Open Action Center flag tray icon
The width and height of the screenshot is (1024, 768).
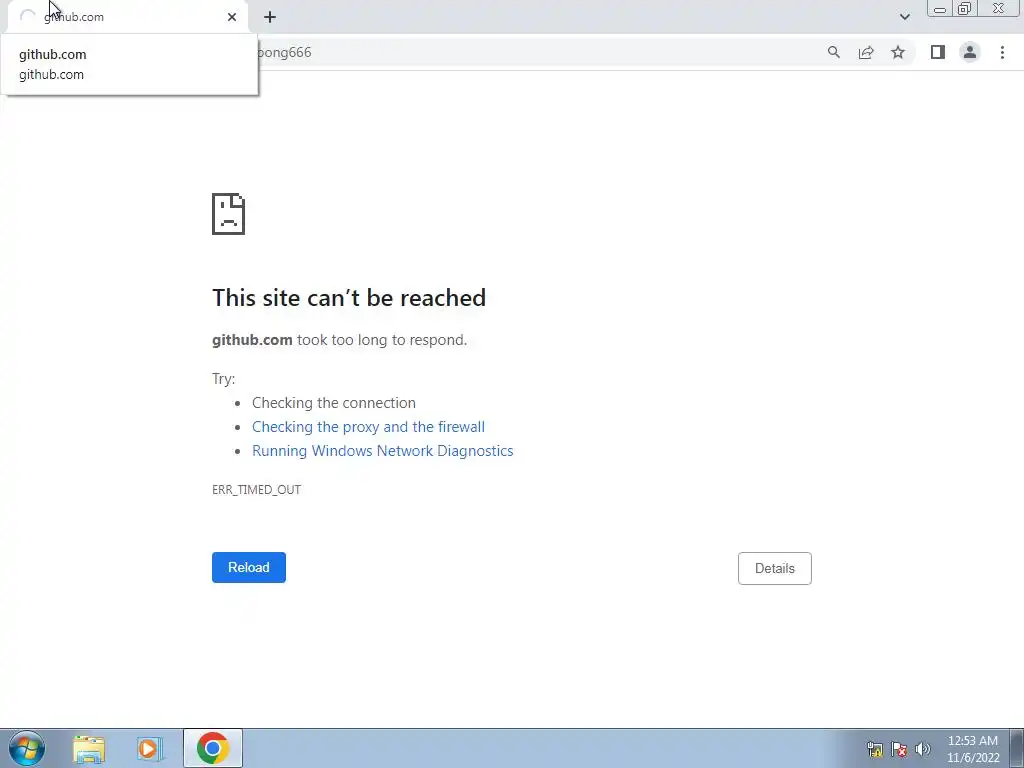click(899, 749)
